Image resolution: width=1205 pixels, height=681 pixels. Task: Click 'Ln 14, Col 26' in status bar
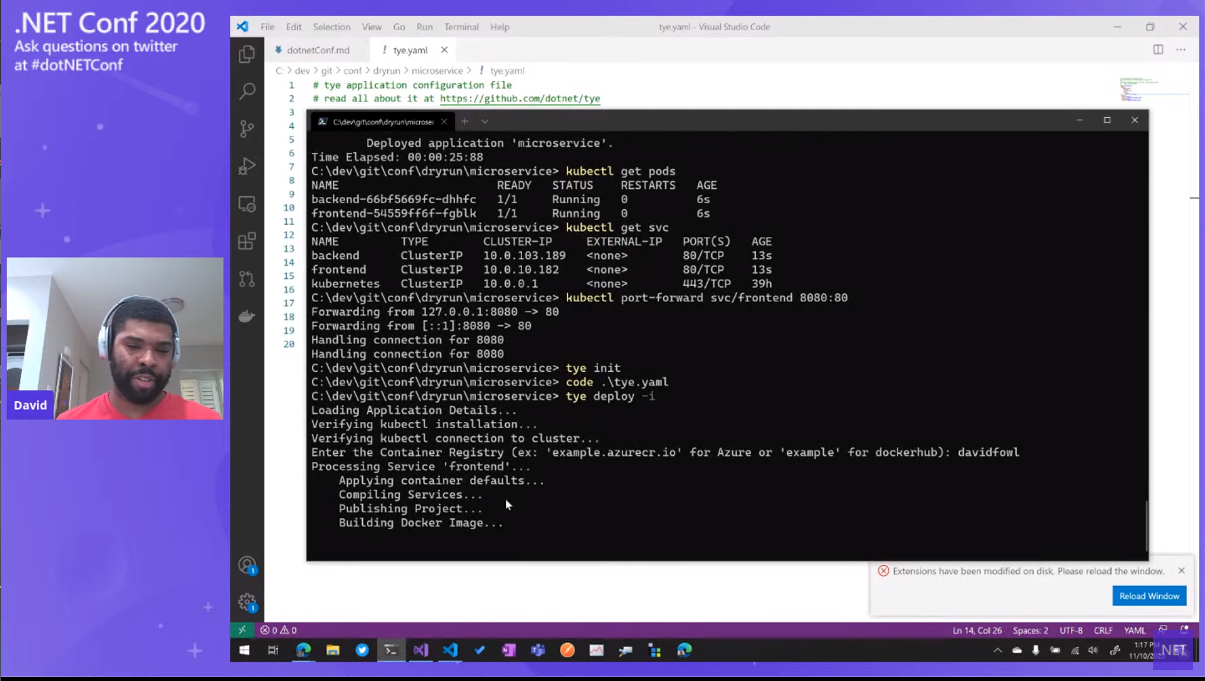coord(977,630)
